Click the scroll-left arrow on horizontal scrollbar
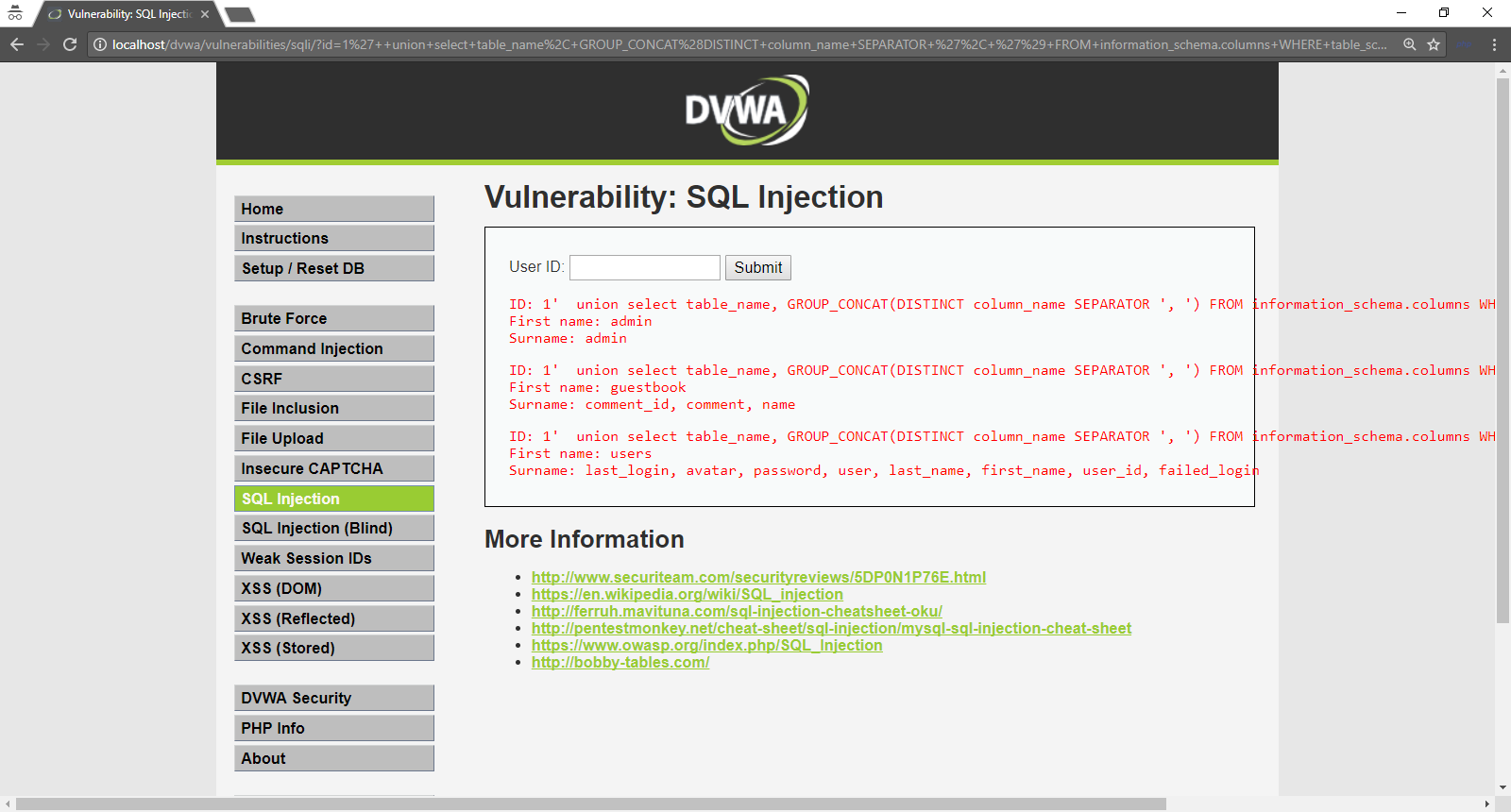The width and height of the screenshot is (1511, 812). coord(8,804)
